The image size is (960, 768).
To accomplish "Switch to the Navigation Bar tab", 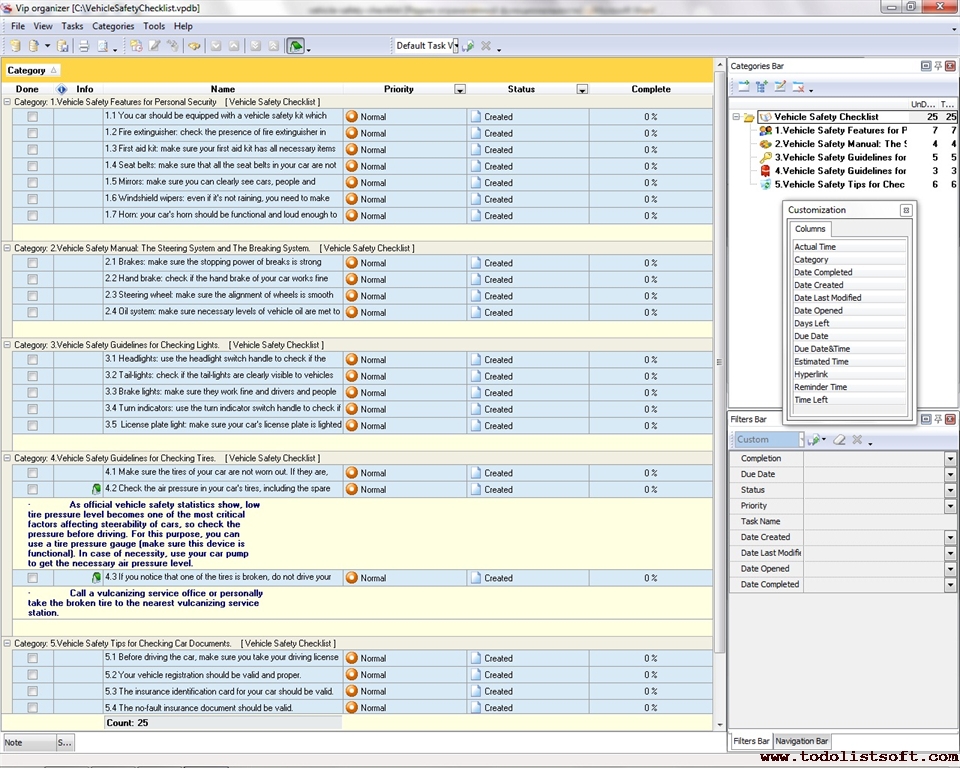I will [801, 741].
